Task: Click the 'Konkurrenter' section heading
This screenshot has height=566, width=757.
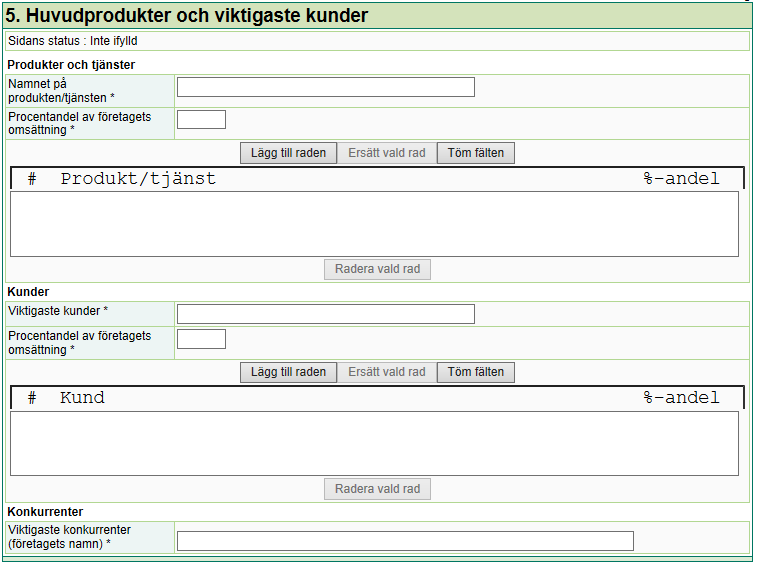Action: [45, 512]
